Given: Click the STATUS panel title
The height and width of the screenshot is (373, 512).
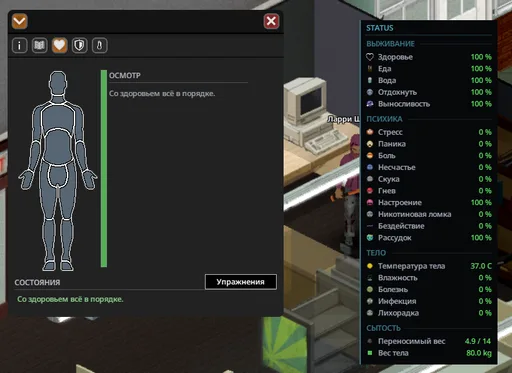Looking at the screenshot, I should click(380, 28).
